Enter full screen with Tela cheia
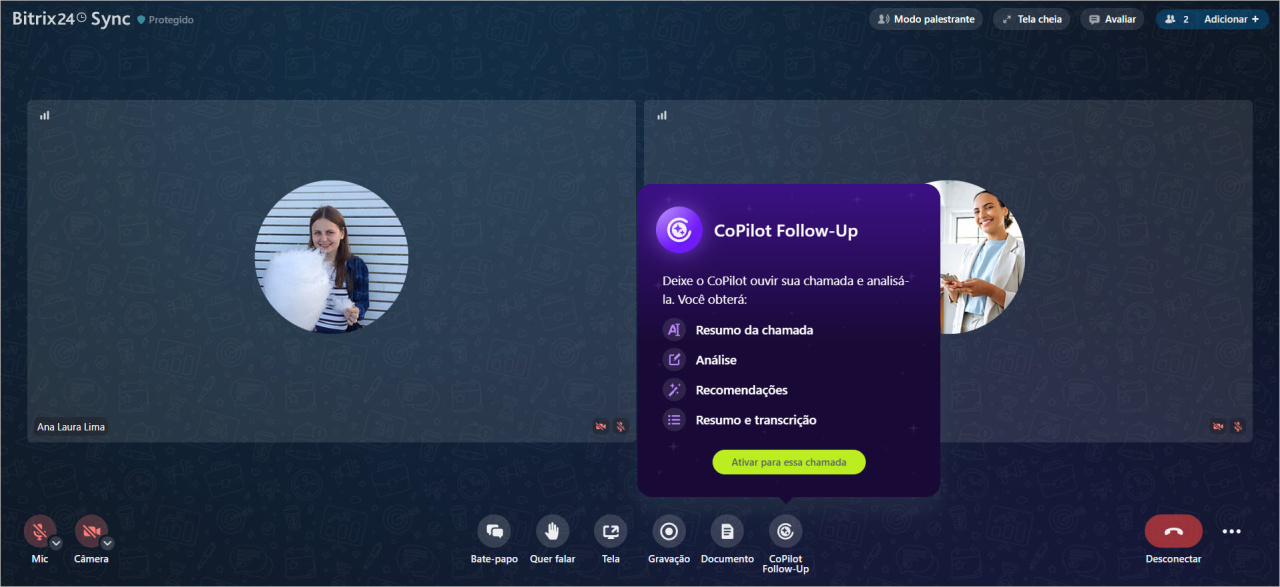Image resolution: width=1280 pixels, height=587 pixels. click(x=1032, y=19)
